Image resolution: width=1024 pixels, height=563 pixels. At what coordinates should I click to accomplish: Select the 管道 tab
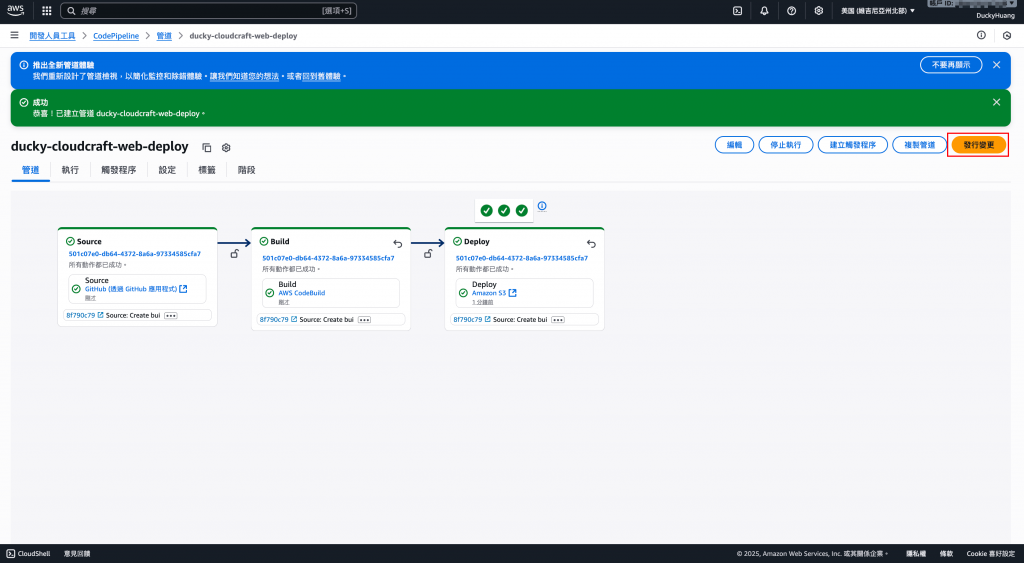(30, 170)
